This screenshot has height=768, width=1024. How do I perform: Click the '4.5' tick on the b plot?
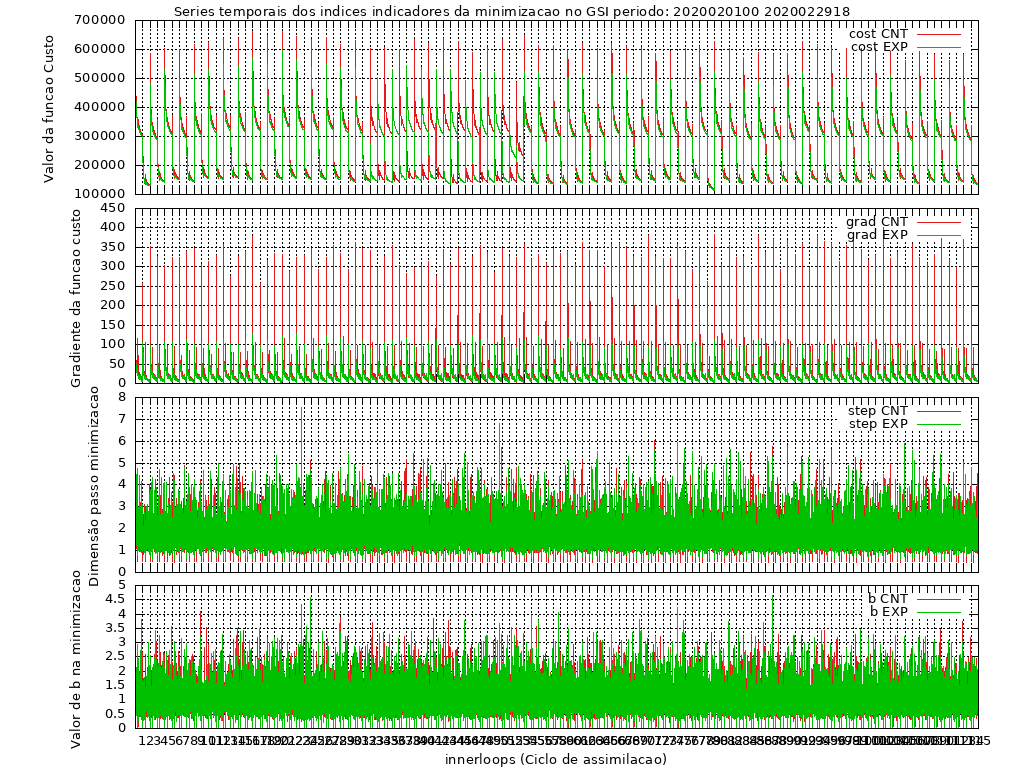click(115, 599)
